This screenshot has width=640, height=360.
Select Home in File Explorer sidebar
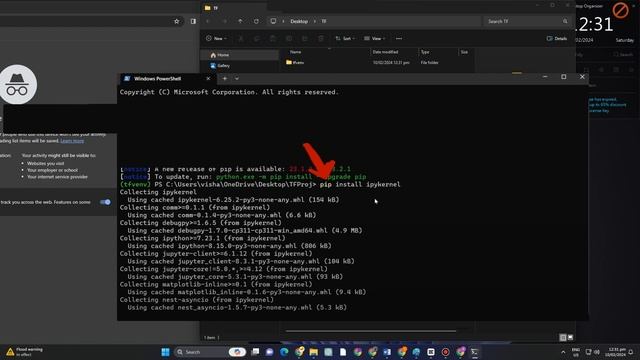[240, 55]
